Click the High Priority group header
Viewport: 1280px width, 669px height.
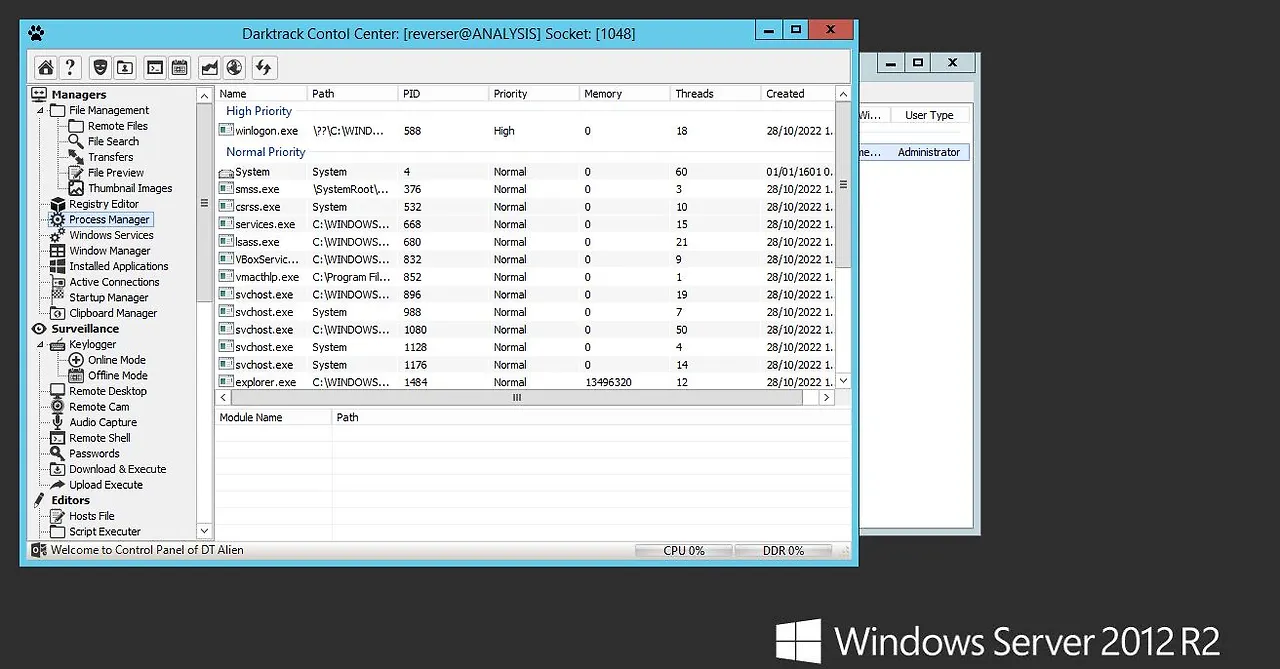pyautogui.click(x=259, y=111)
